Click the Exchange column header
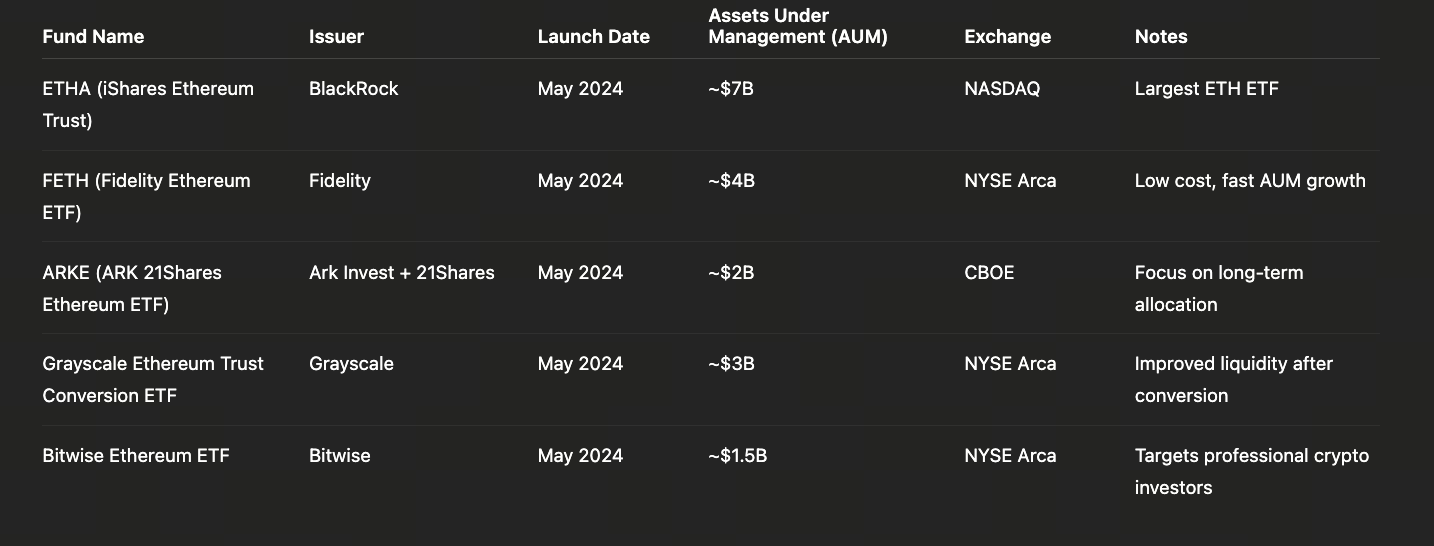Screen dimensions: 1434x546 coord(1007,37)
